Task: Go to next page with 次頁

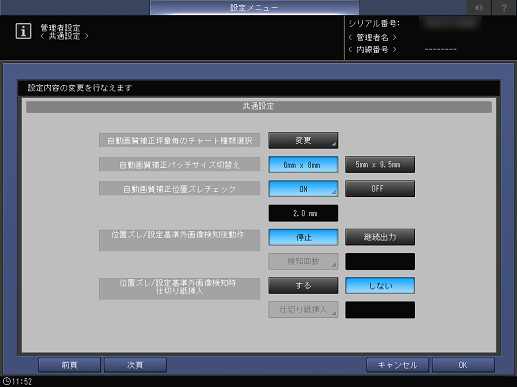Action: [x=135, y=365]
